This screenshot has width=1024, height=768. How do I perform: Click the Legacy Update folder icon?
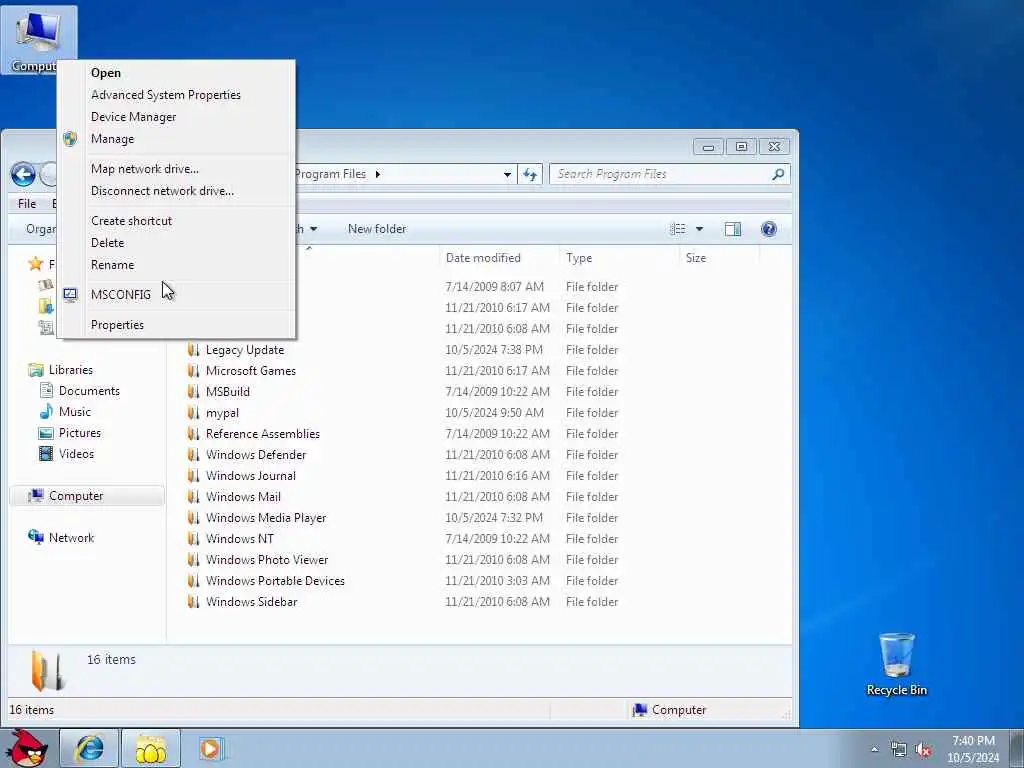193,350
